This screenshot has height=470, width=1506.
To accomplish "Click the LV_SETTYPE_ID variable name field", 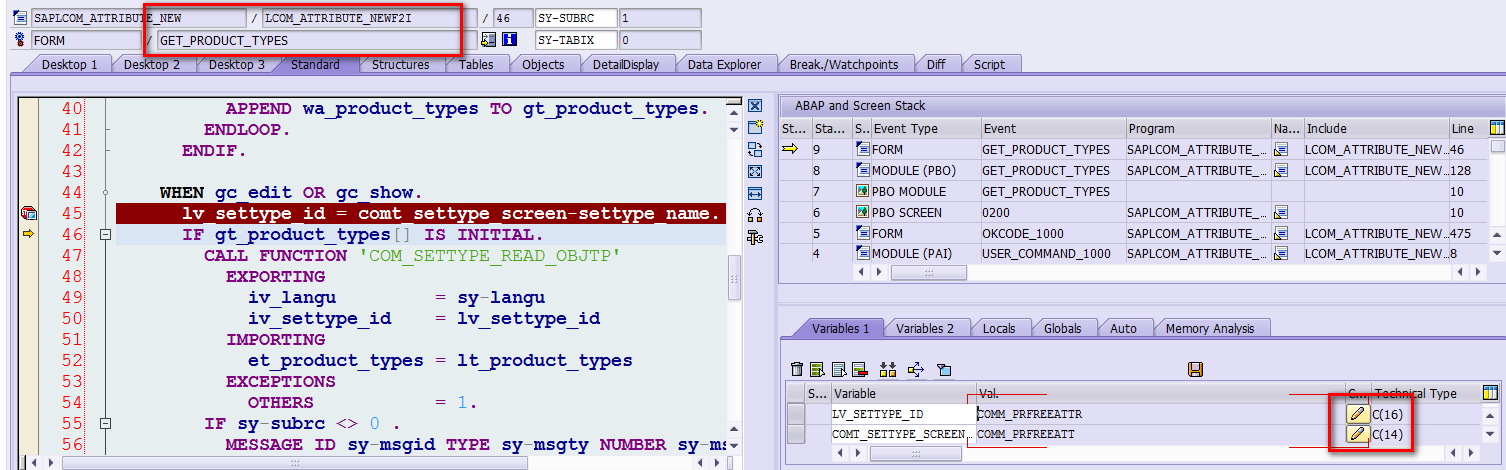I will [903, 413].
